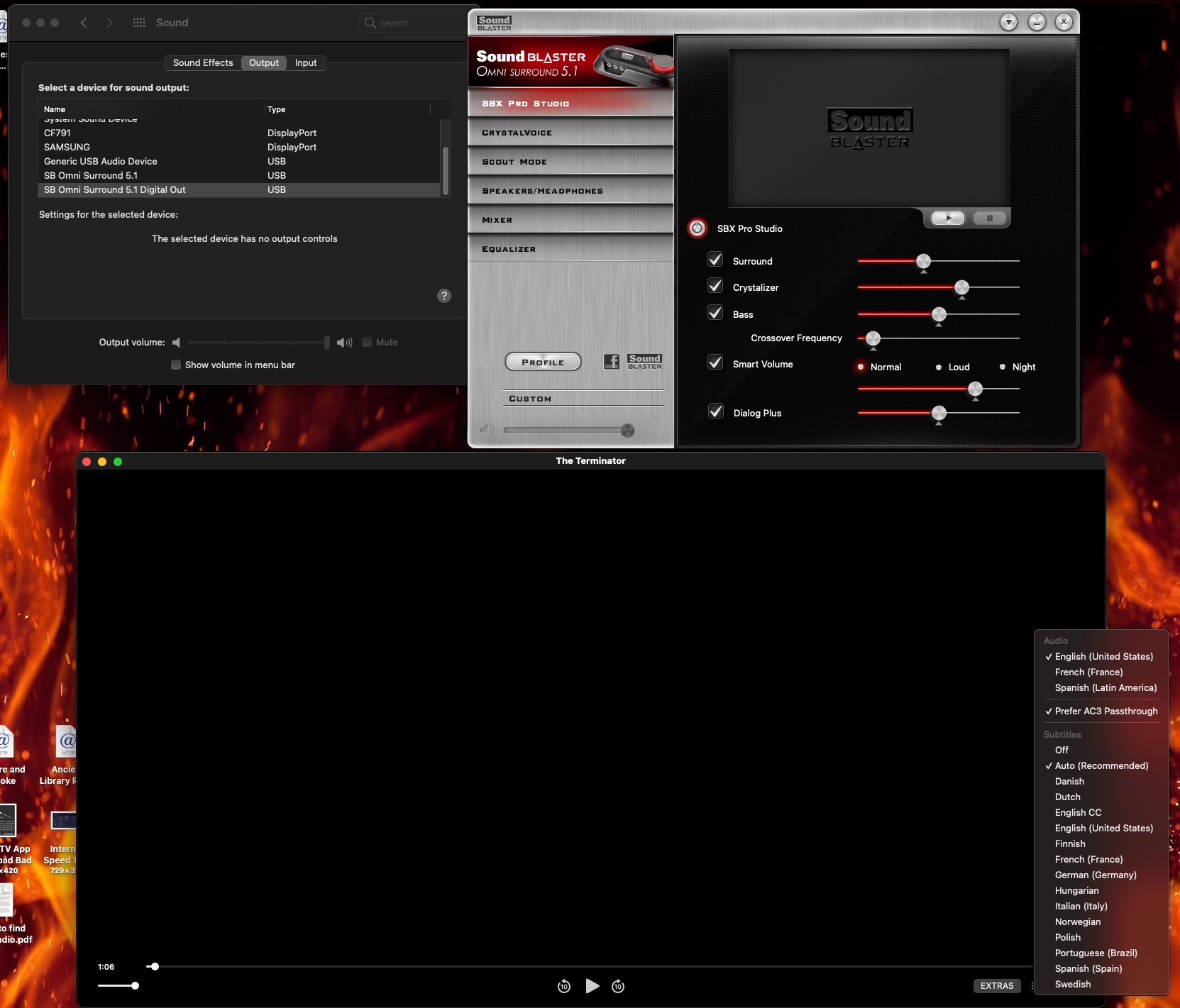This screenshot has height=1008, width=1180.
Task: Open the Speakers/Headphones section
Action: pyautogui.click(x=570, y=191)
